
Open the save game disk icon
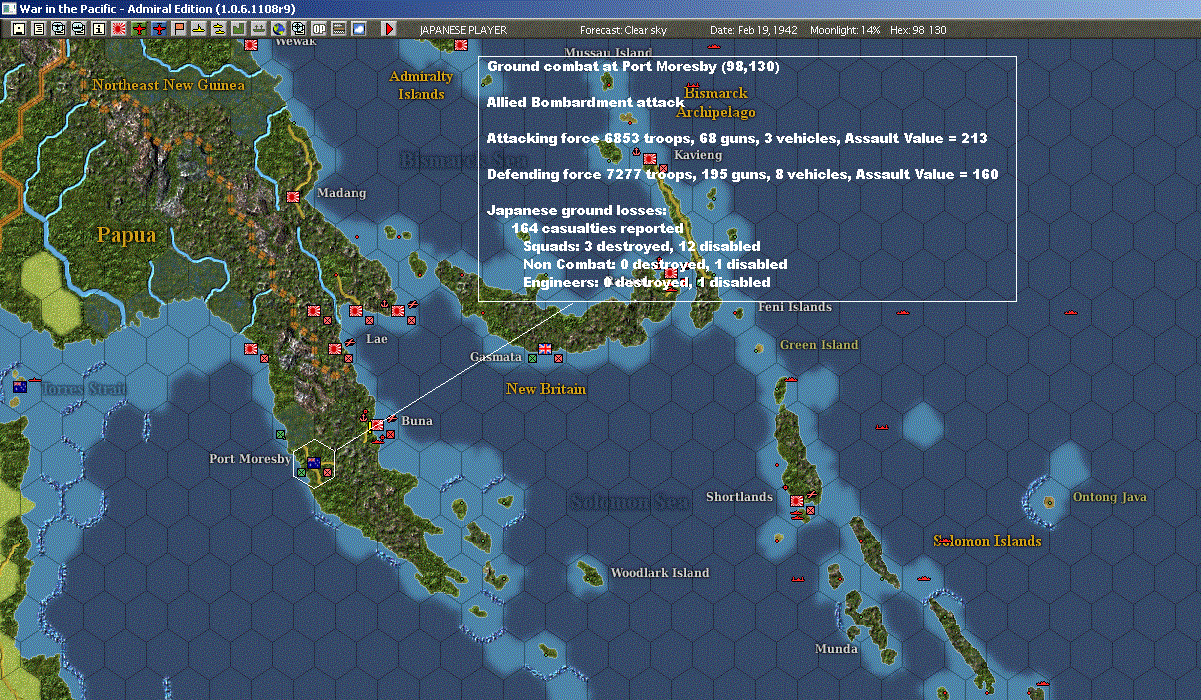coord(19,29)
